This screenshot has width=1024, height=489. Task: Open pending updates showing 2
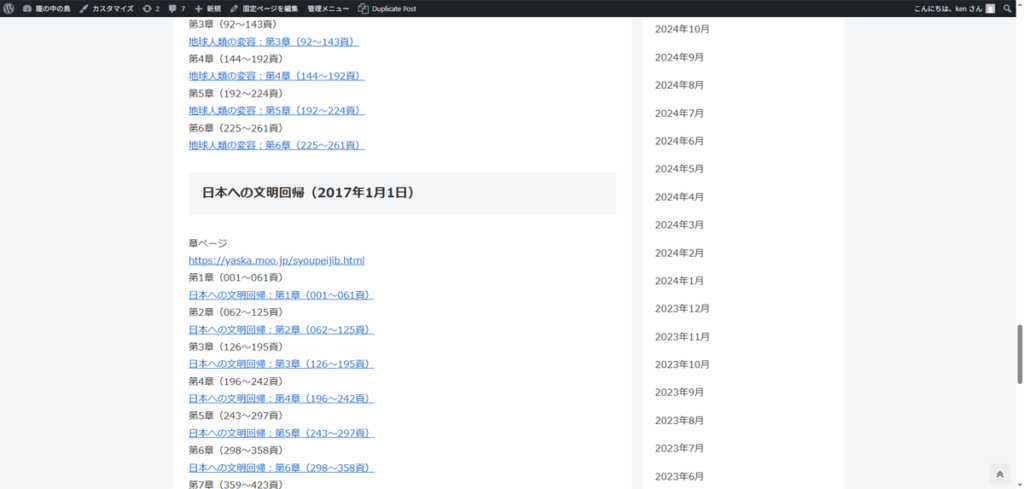pyautogui.click(x=151, y=8)
